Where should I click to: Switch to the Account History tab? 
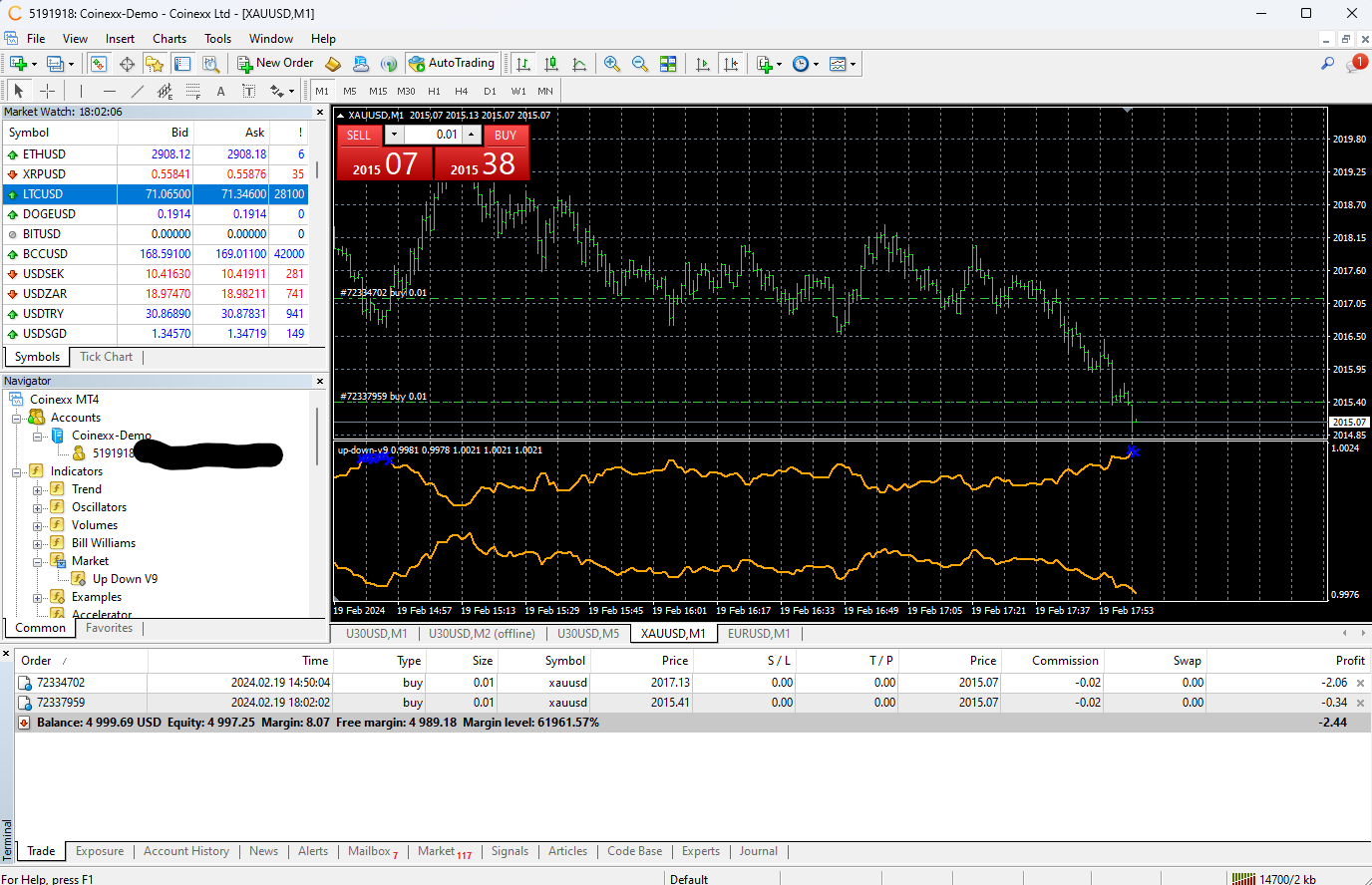[185, 851]
